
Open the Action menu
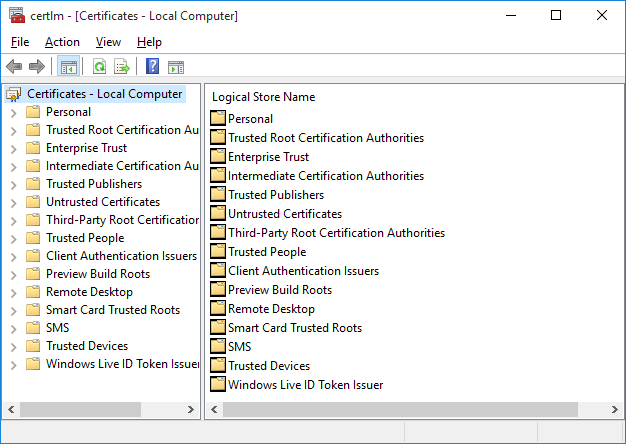point(62,42)
